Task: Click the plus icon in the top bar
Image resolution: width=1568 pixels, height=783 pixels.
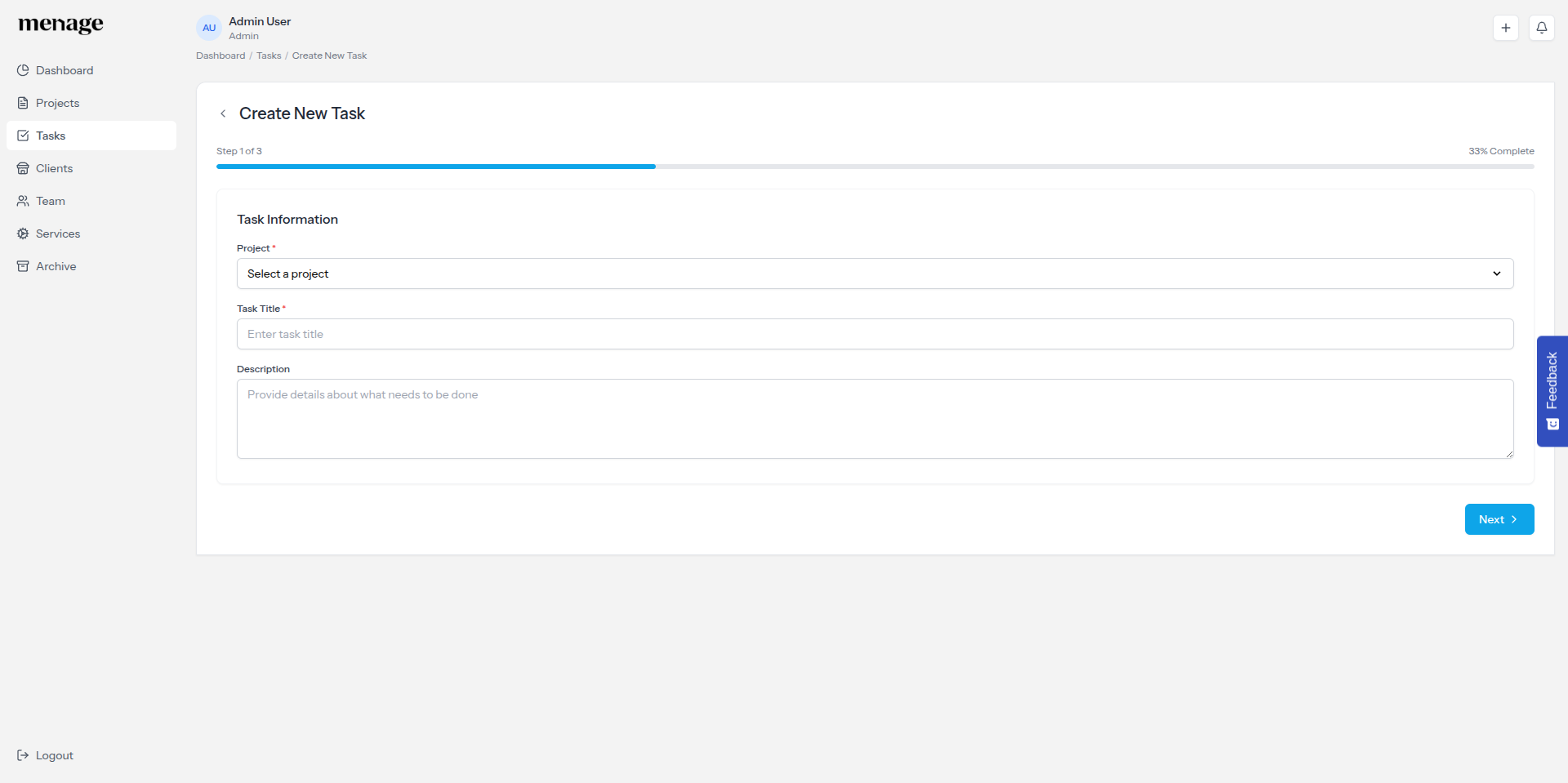Action: 1506,27
